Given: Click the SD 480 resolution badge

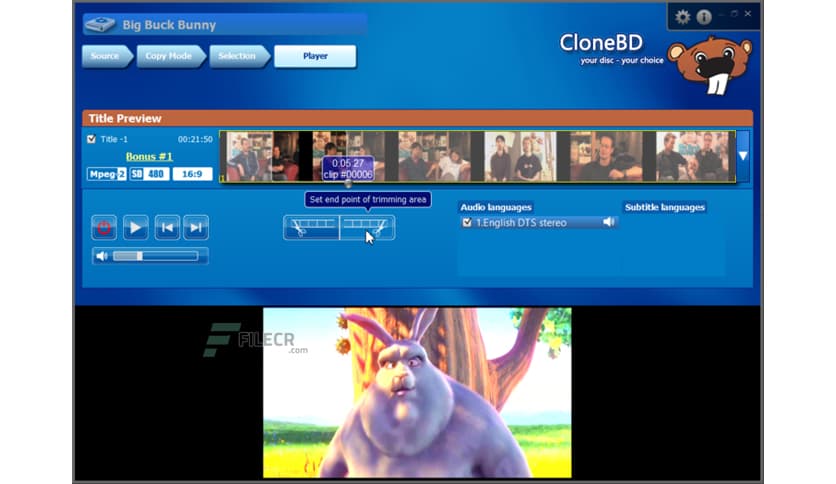Looking at the screenshot, I should [150, 174].
